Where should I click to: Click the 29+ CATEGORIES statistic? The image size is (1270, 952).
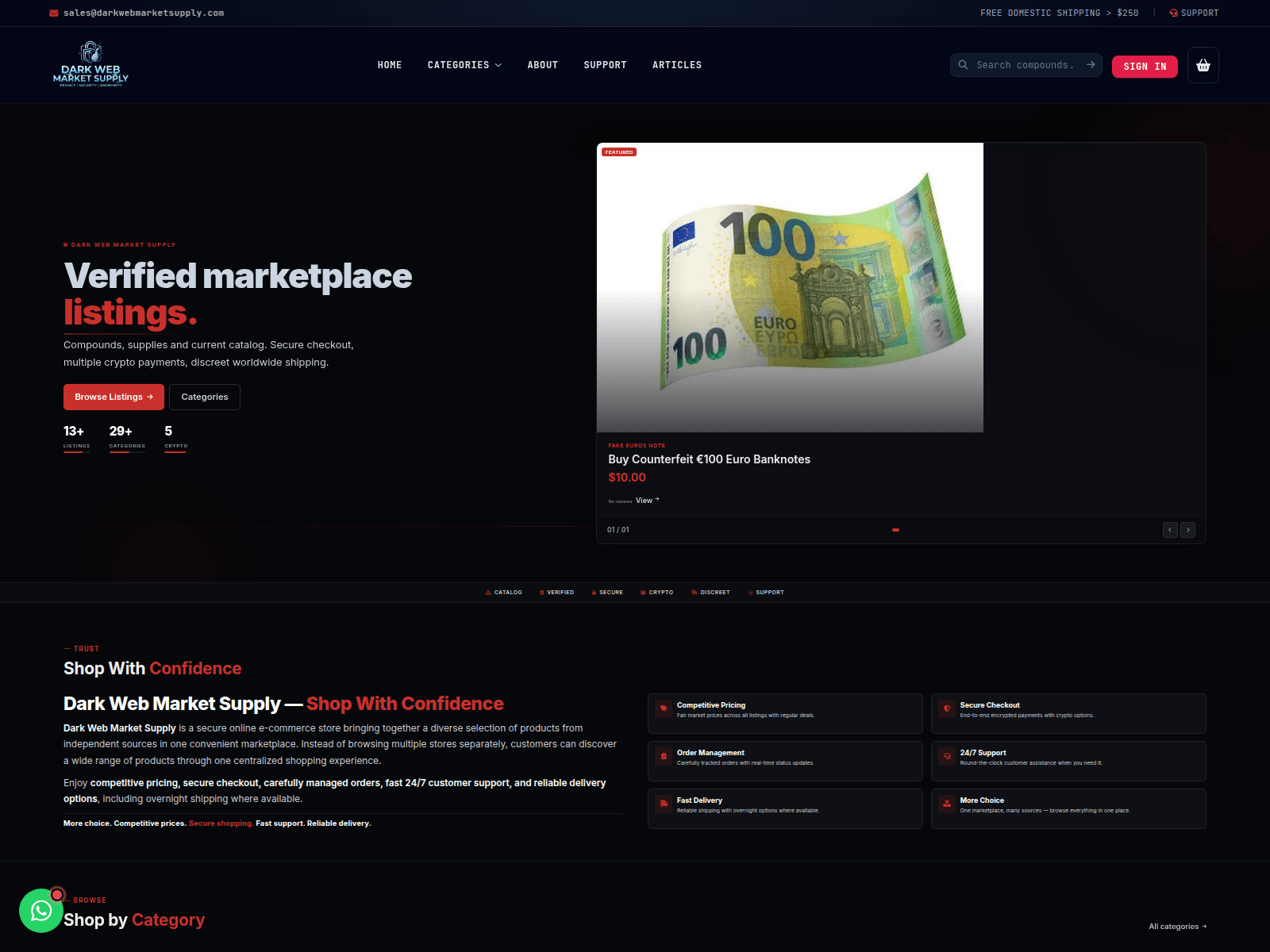127,438
